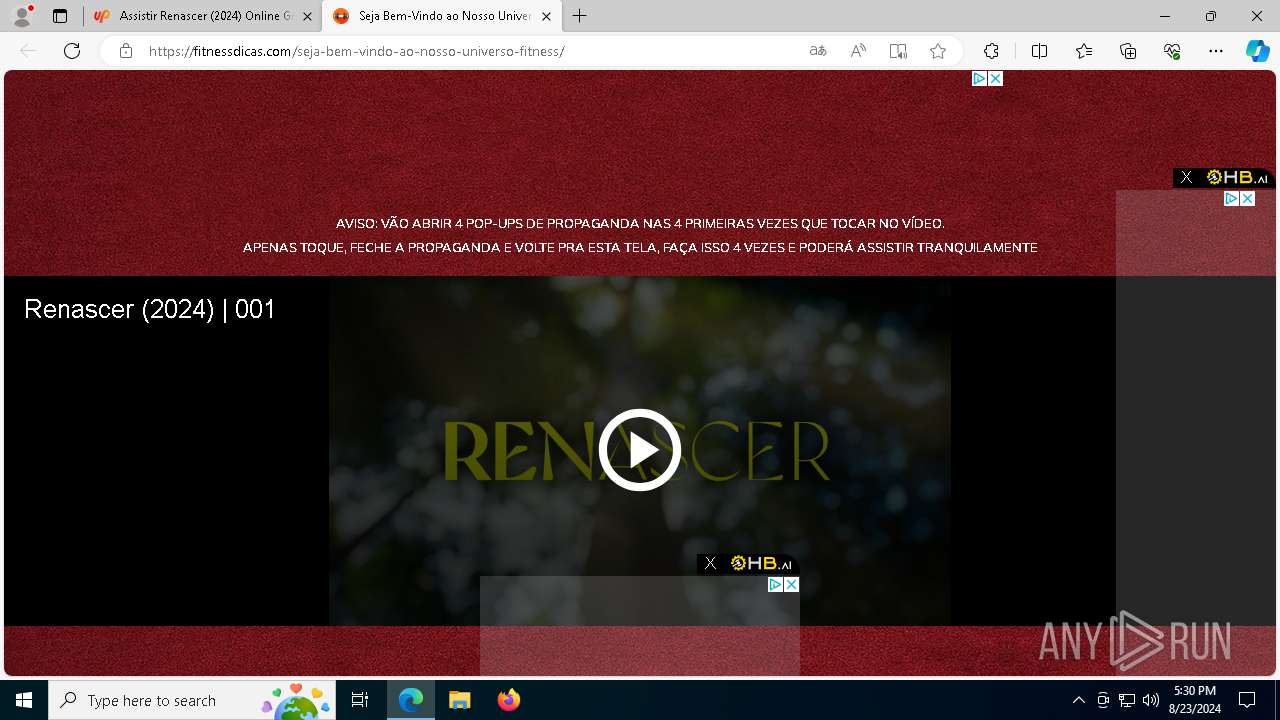Close the Assistir Renascer (2024) tab
1280x720 pixels.
coord(307,16)
